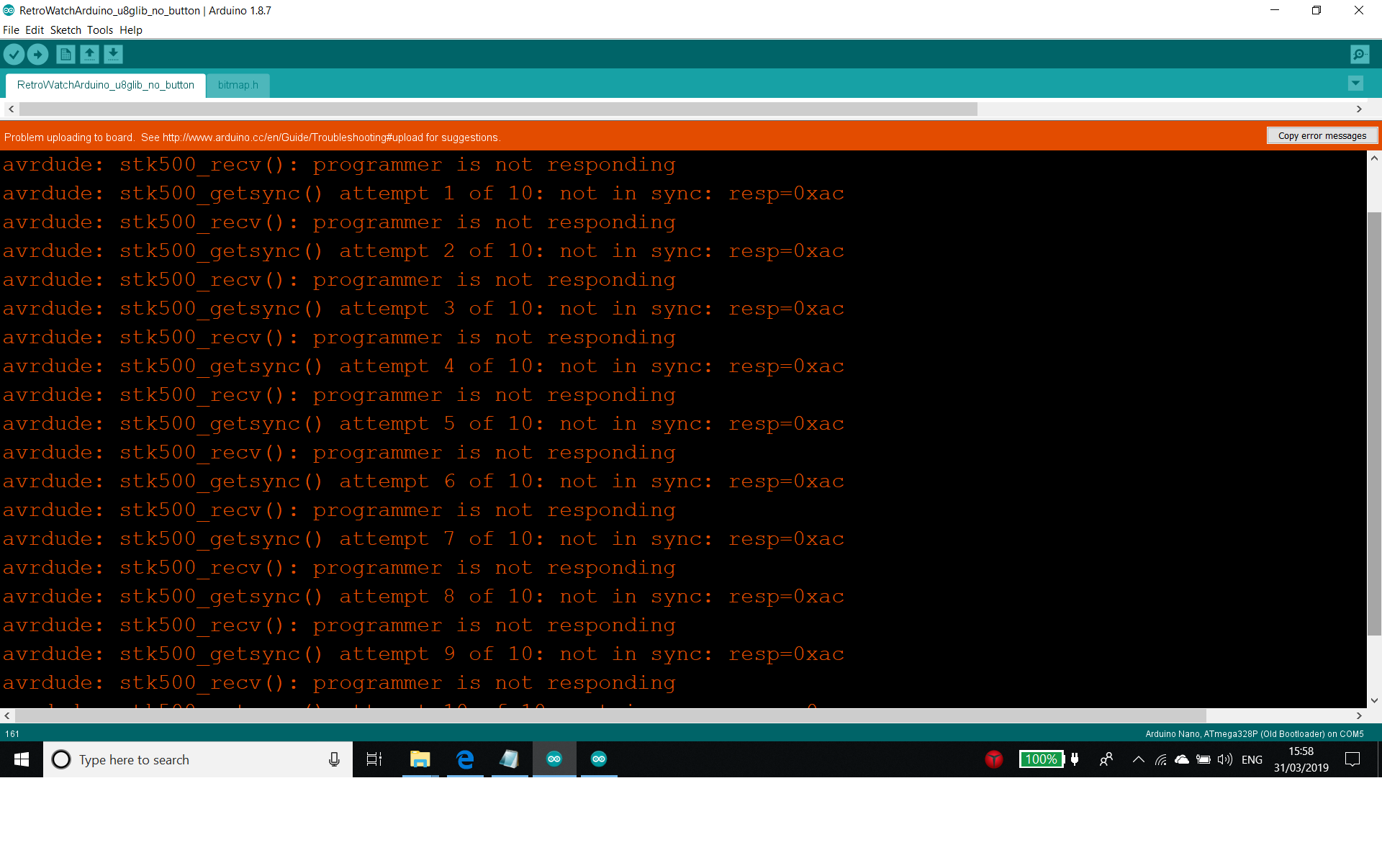The width and height of the screenshot is (1382, 868).
Task: Click the Verify sketch checkmark icon
Action: (14, 55)
